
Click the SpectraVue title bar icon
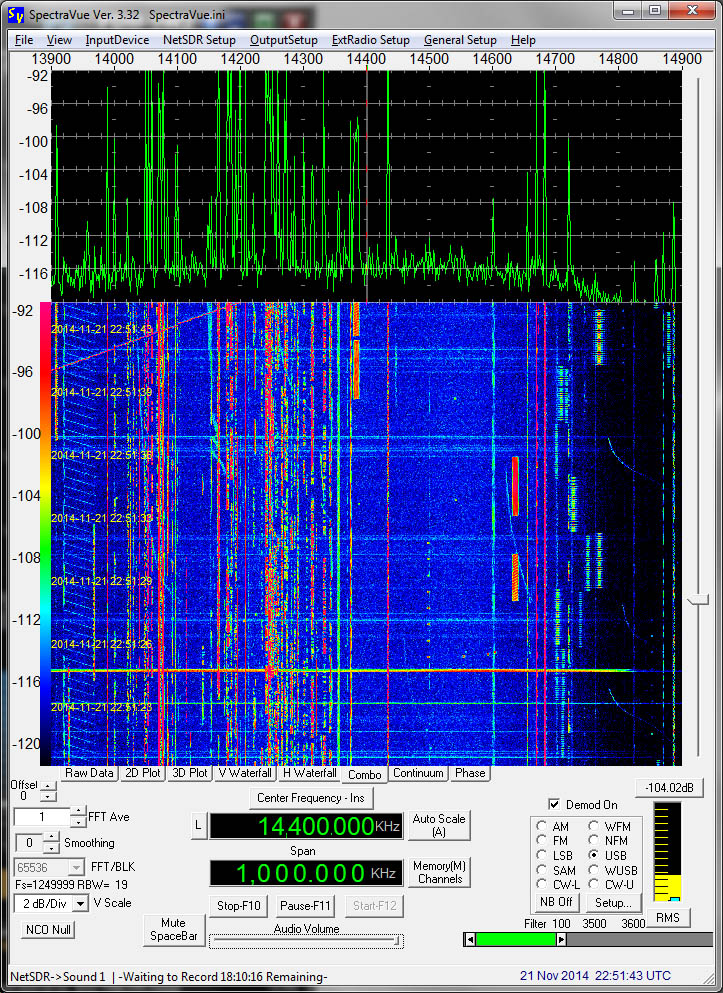click(16, 14)
